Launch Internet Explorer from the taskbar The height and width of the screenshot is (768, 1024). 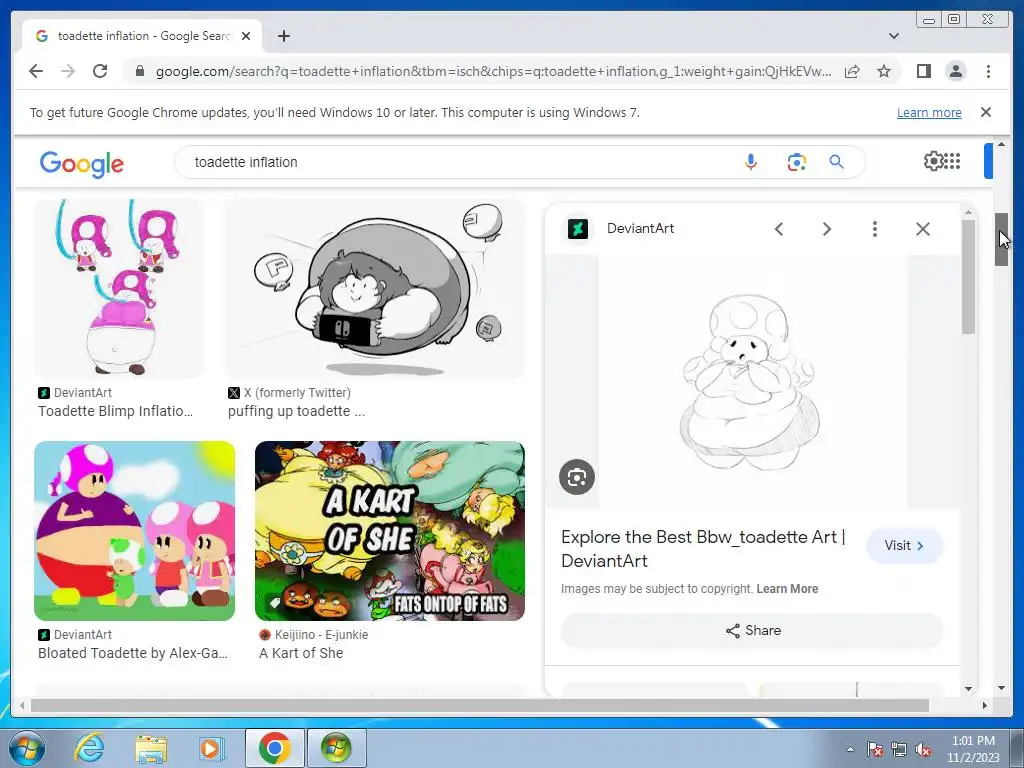[x=89, y=748]
